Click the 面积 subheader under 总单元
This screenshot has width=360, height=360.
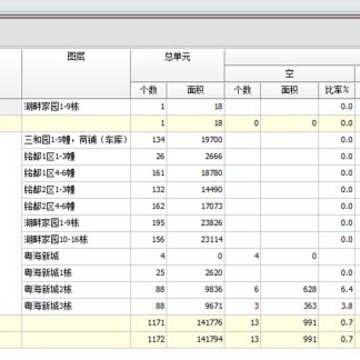tap(195, 90)
